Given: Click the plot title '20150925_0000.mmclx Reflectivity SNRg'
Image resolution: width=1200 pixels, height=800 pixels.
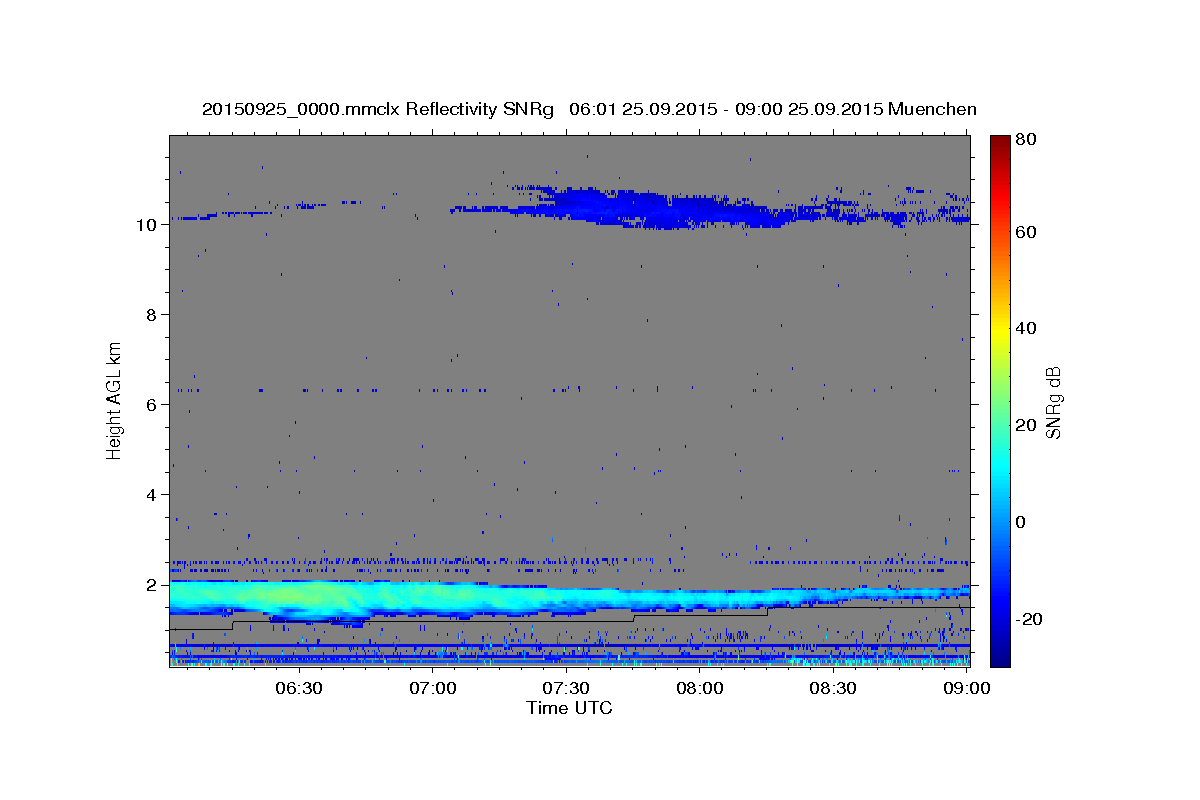Looking at the screenshot, I should [378, 109].
